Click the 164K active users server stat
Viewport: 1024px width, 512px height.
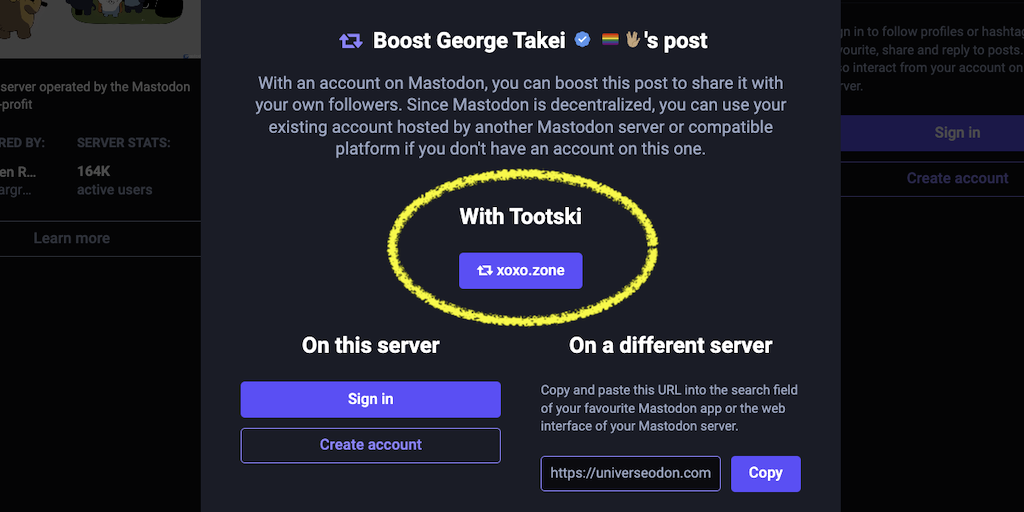click(x=114, y=180)
